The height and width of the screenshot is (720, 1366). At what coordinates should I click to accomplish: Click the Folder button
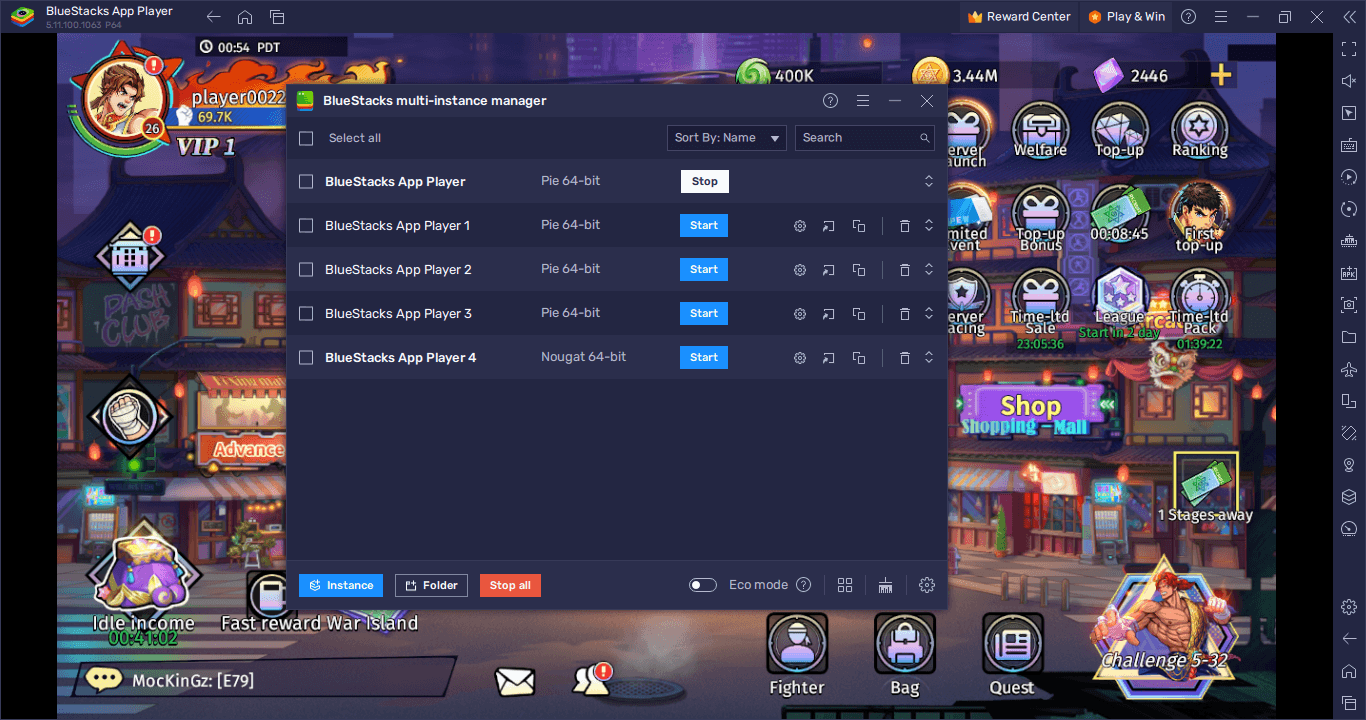point(431,585)
